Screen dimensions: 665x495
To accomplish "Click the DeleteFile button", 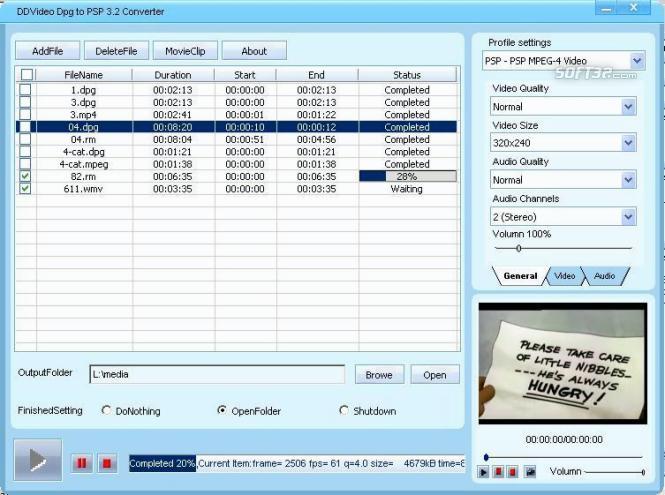I will (116, 51).
